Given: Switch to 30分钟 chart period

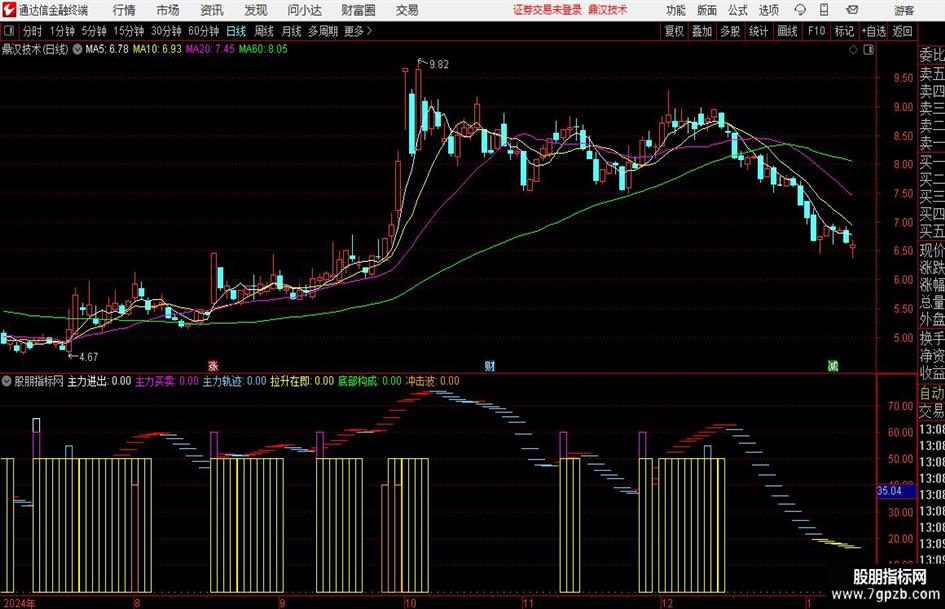Looking at the screenshot, I should [x=166, y=31].
